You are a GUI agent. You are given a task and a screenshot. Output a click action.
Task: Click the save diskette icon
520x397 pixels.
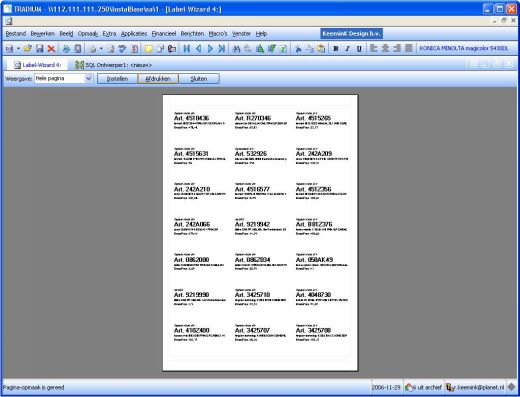[x=40, y=49]
